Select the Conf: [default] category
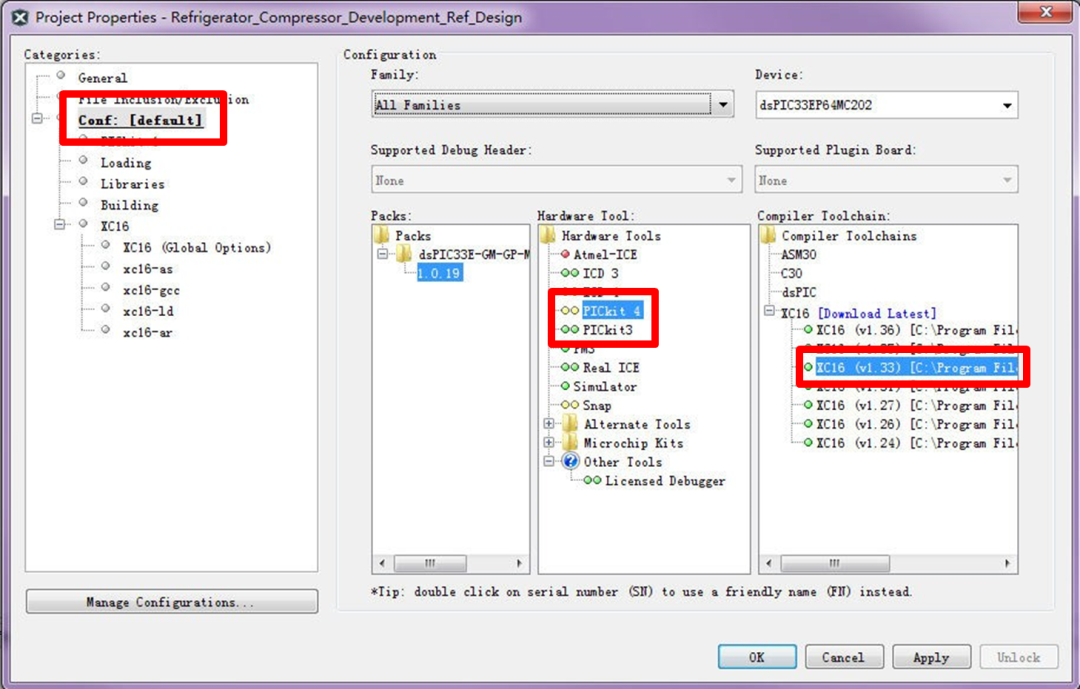1080x689 pixels. click(141, 120)
